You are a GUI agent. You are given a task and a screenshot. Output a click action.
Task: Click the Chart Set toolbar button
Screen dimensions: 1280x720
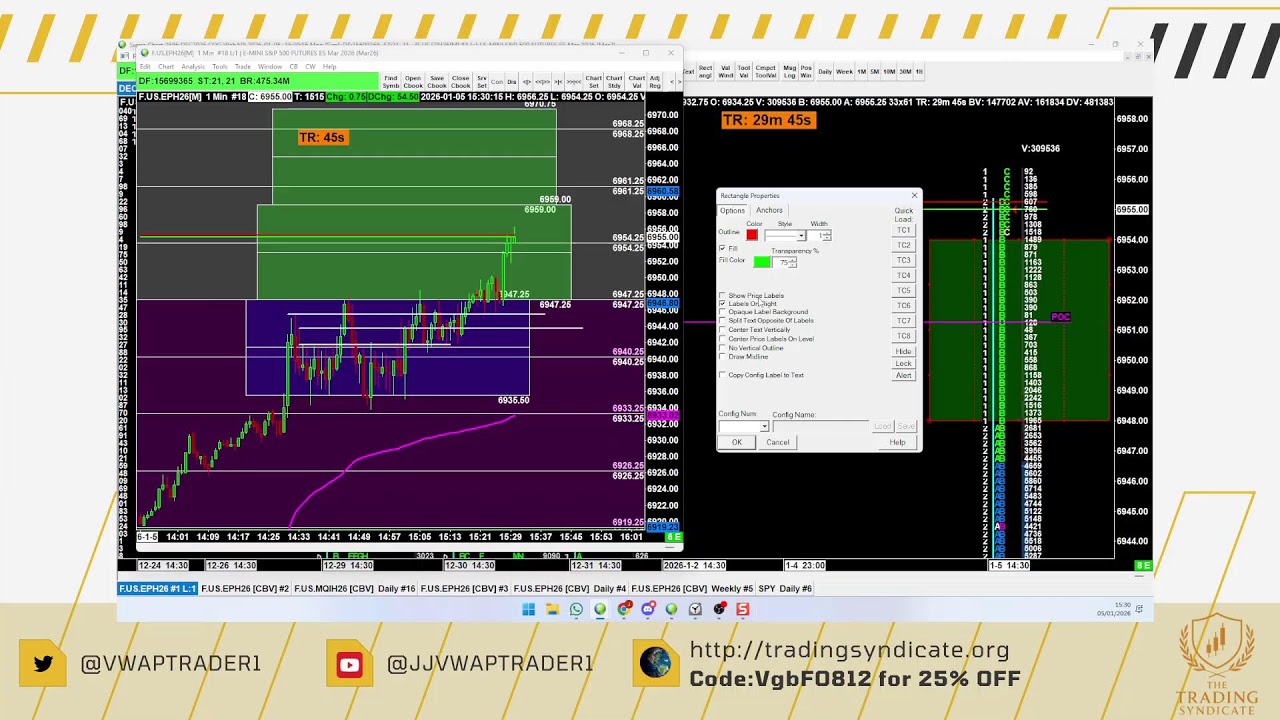point(594,81)
